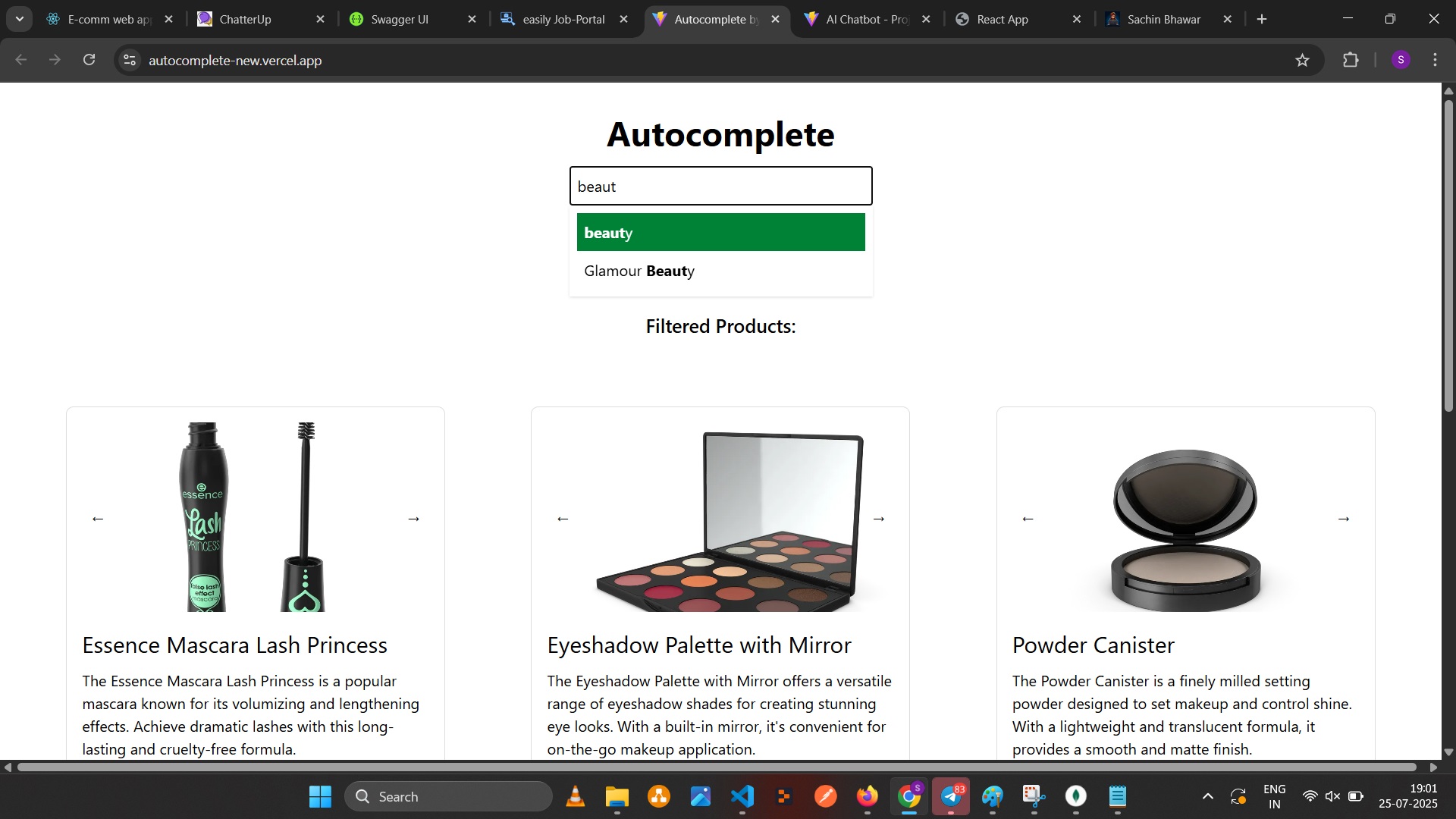Viewport: 1456px width, 819px height.
Task: Click the Wi-Fi indicator in the system tray
Action: [x=1311, y=796]
